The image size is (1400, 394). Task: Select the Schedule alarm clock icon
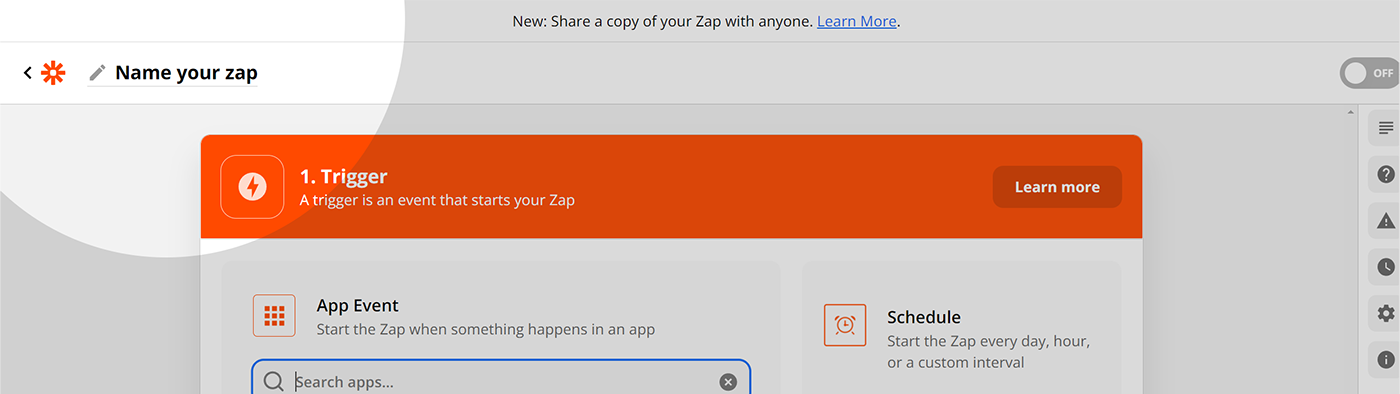pyautogui.click(x=845, y=325)
